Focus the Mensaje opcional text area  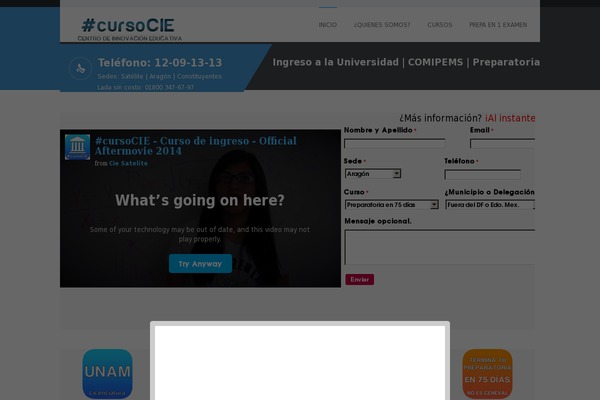pos(440,247)
